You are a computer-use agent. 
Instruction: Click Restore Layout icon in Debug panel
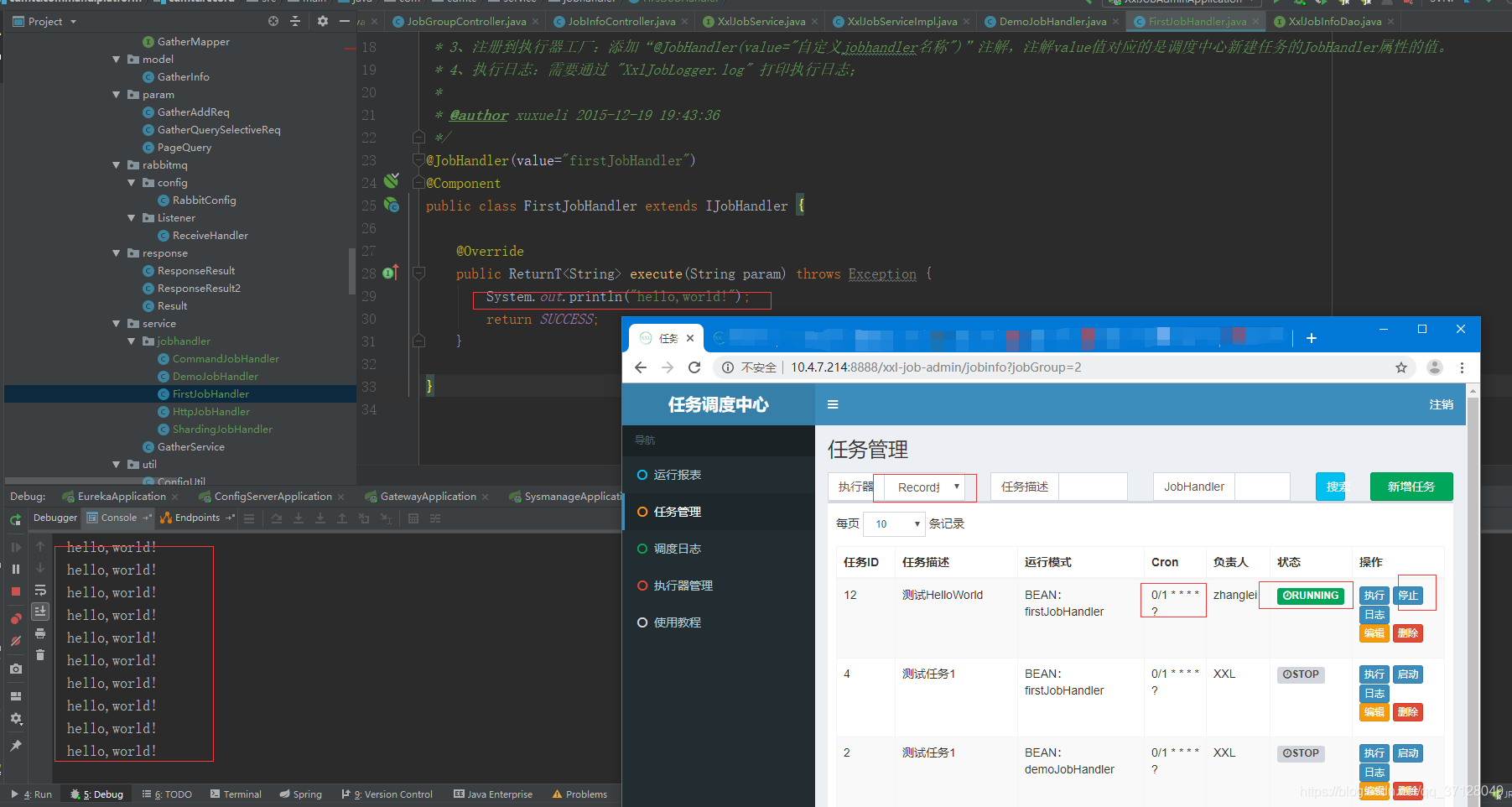(15, 696)
